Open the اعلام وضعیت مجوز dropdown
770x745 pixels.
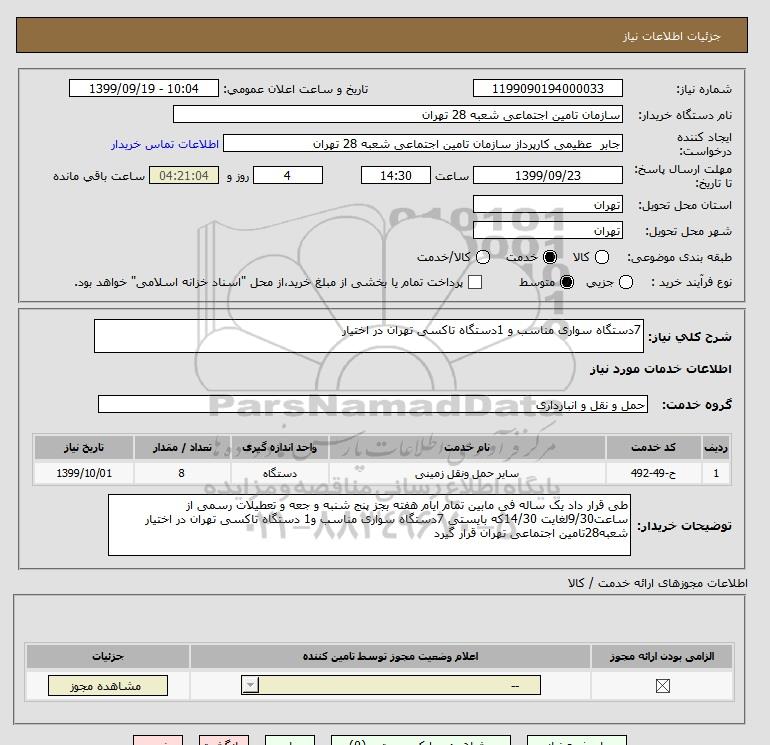coord(391,686)
